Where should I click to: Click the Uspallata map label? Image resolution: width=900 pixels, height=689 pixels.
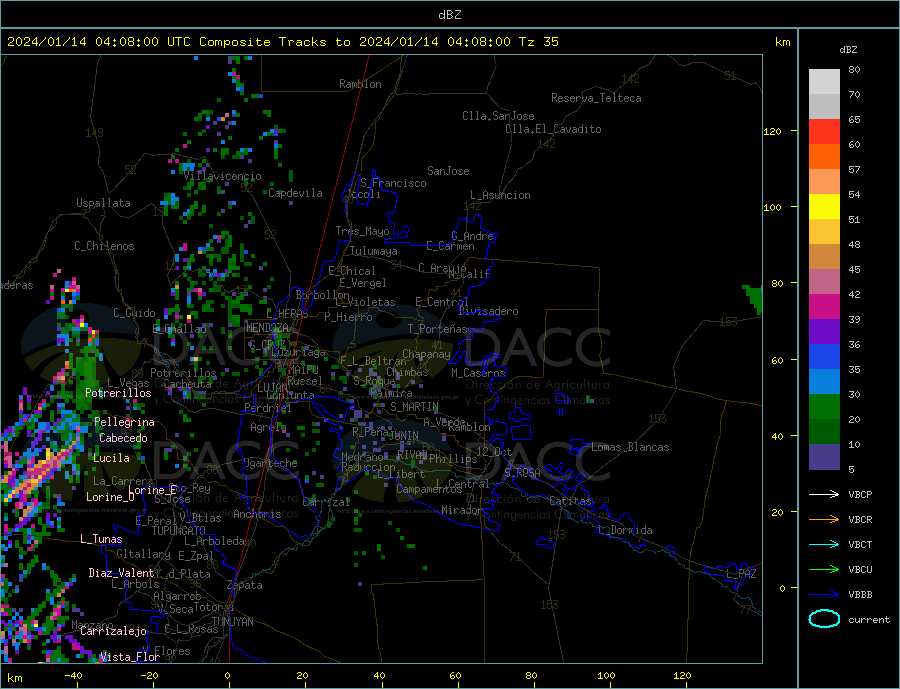pos(103,203)
